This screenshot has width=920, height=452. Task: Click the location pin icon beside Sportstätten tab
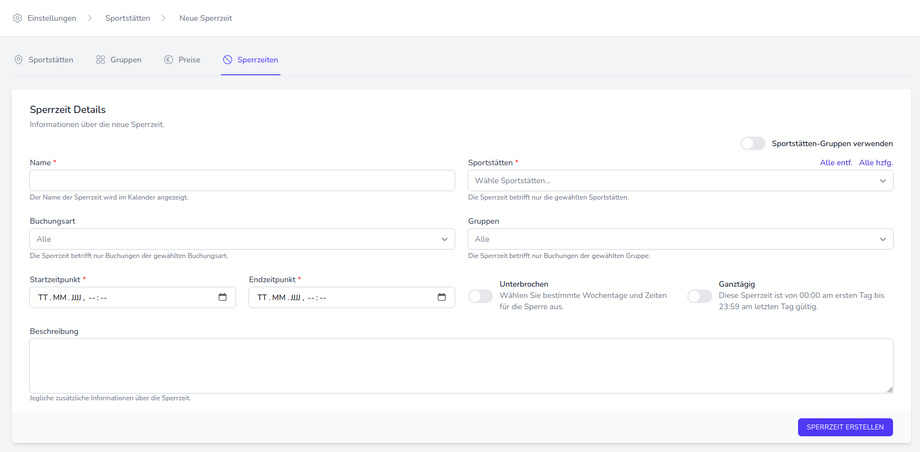[x=18, y=60]
